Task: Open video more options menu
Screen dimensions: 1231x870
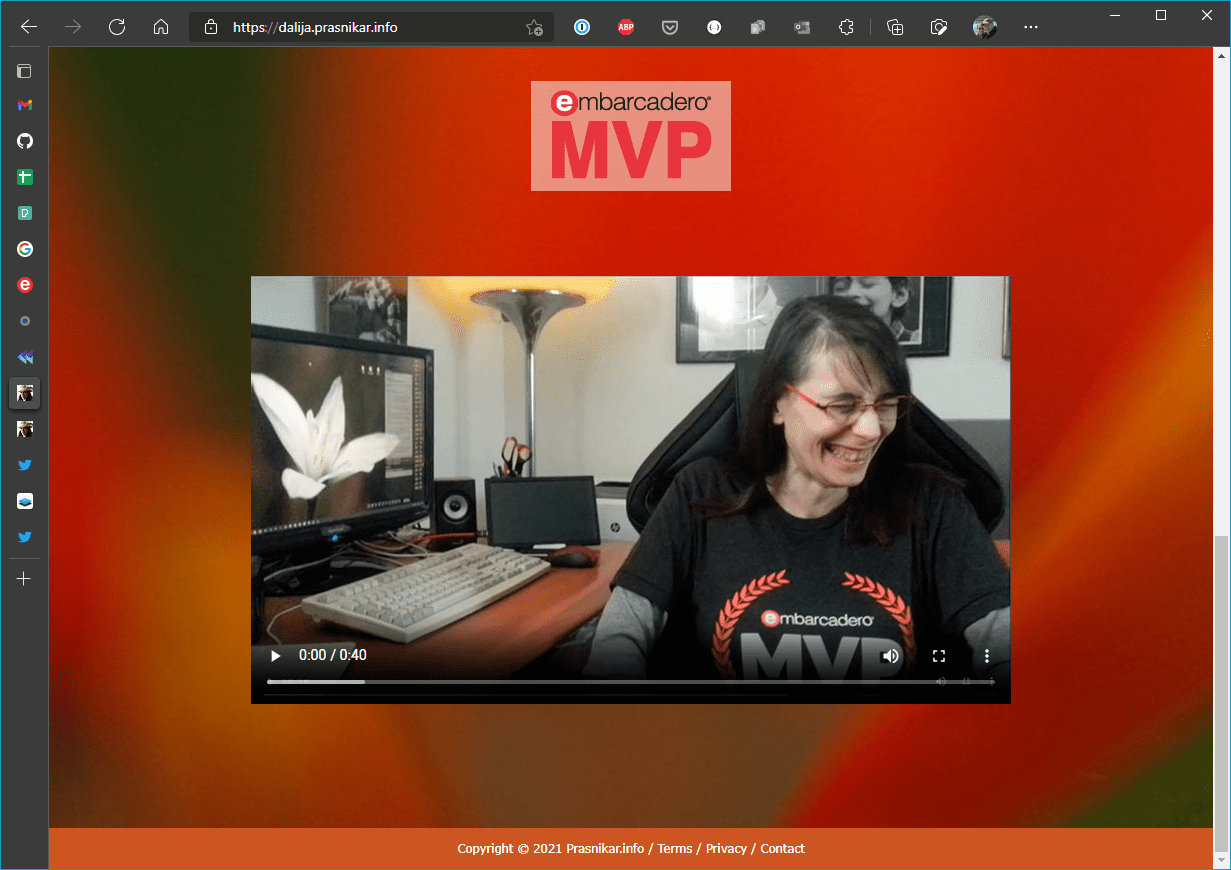Action: click(987, 656)
